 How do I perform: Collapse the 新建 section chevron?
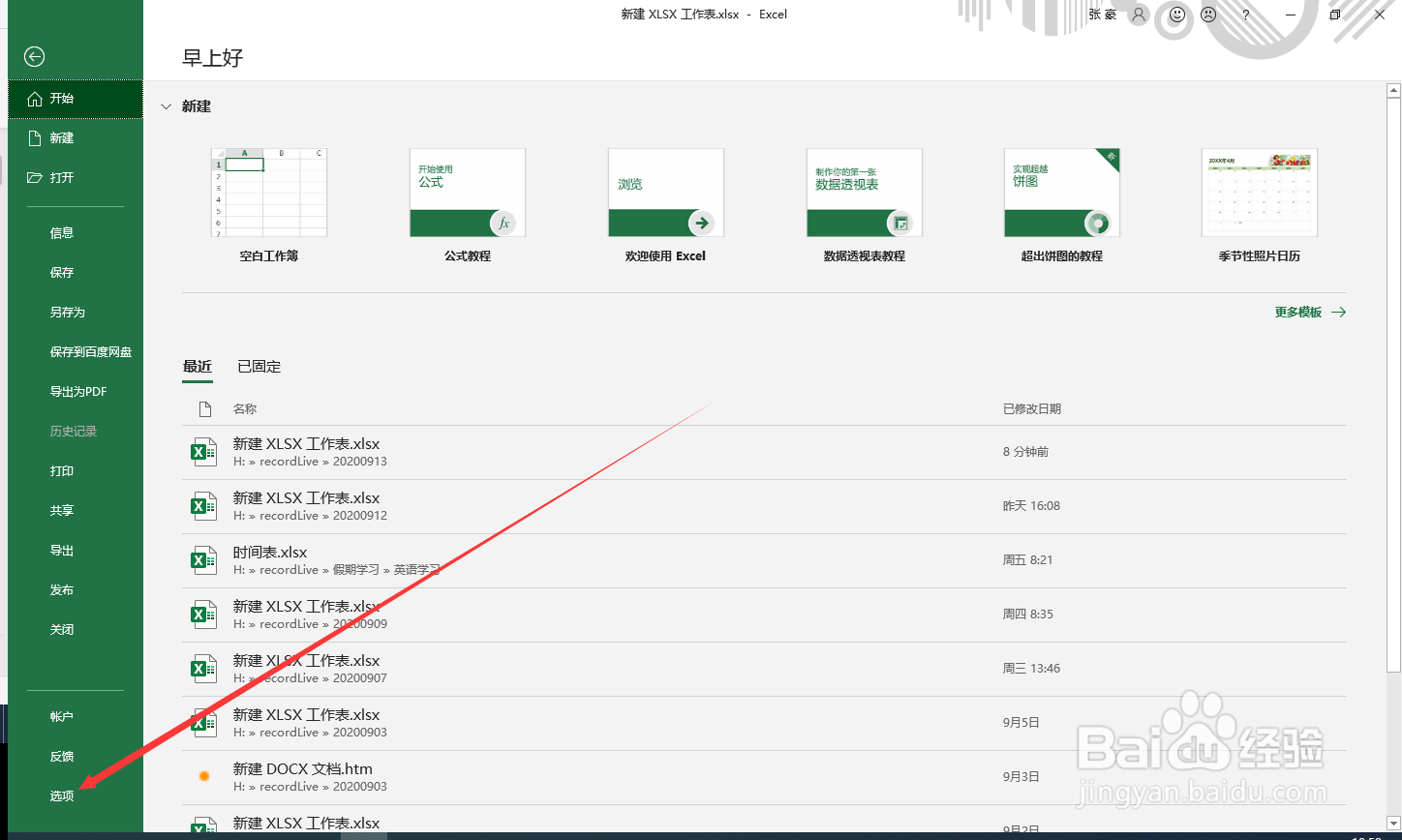(166, 106)
